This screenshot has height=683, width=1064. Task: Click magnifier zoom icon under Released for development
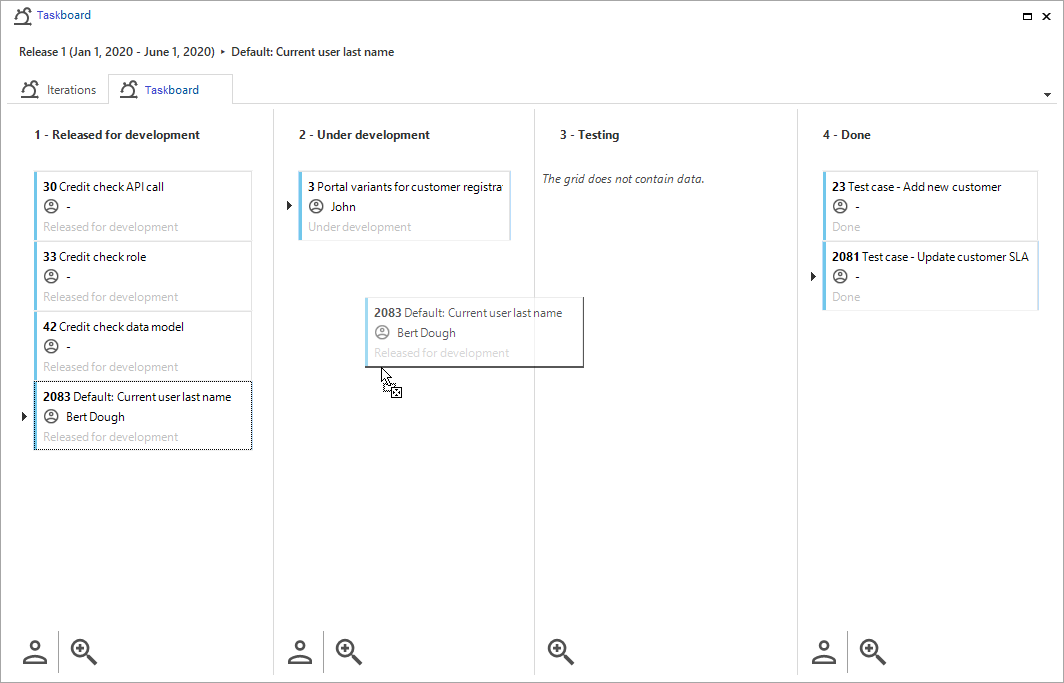pos(84,652)
